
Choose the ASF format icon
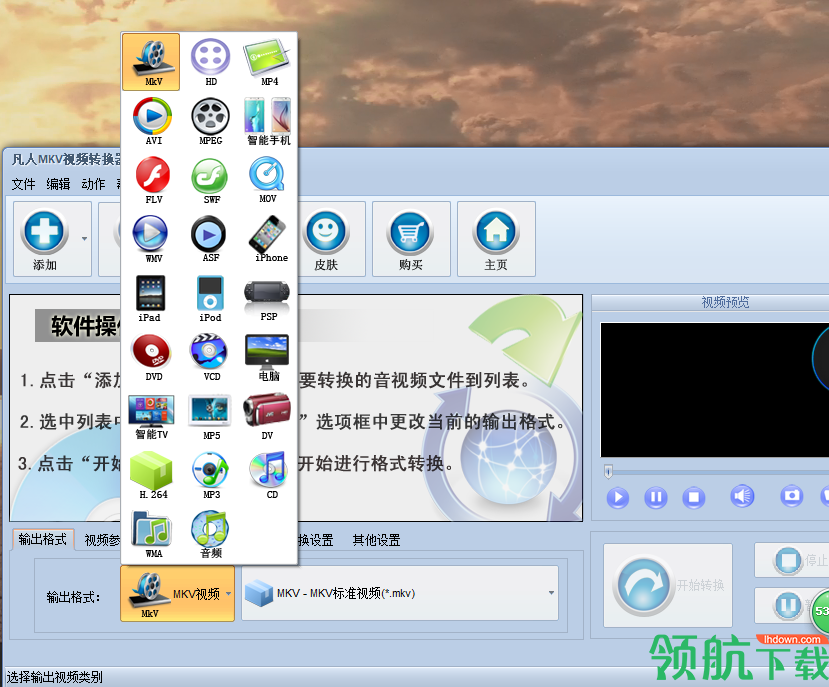210,239
